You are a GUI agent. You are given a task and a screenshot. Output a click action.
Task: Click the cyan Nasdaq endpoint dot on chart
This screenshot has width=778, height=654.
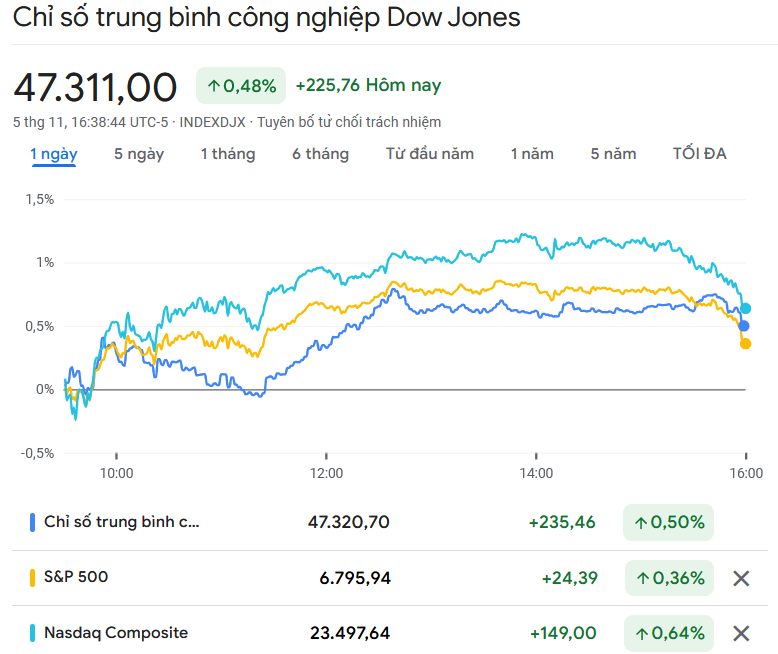click(x=746, y=308)
